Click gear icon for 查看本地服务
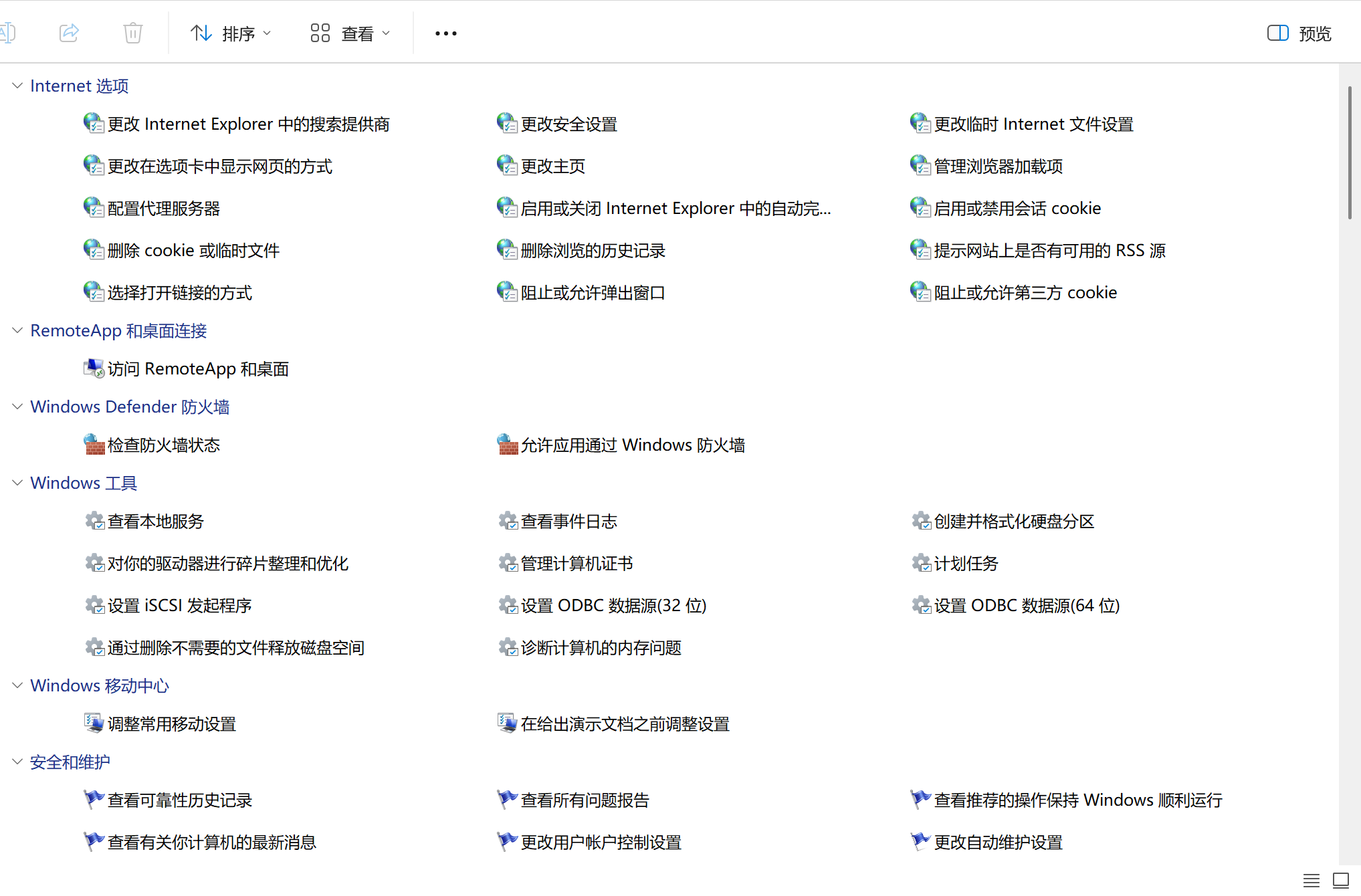The height and width of the screenshot is (896, 1361). click(94, 521)
